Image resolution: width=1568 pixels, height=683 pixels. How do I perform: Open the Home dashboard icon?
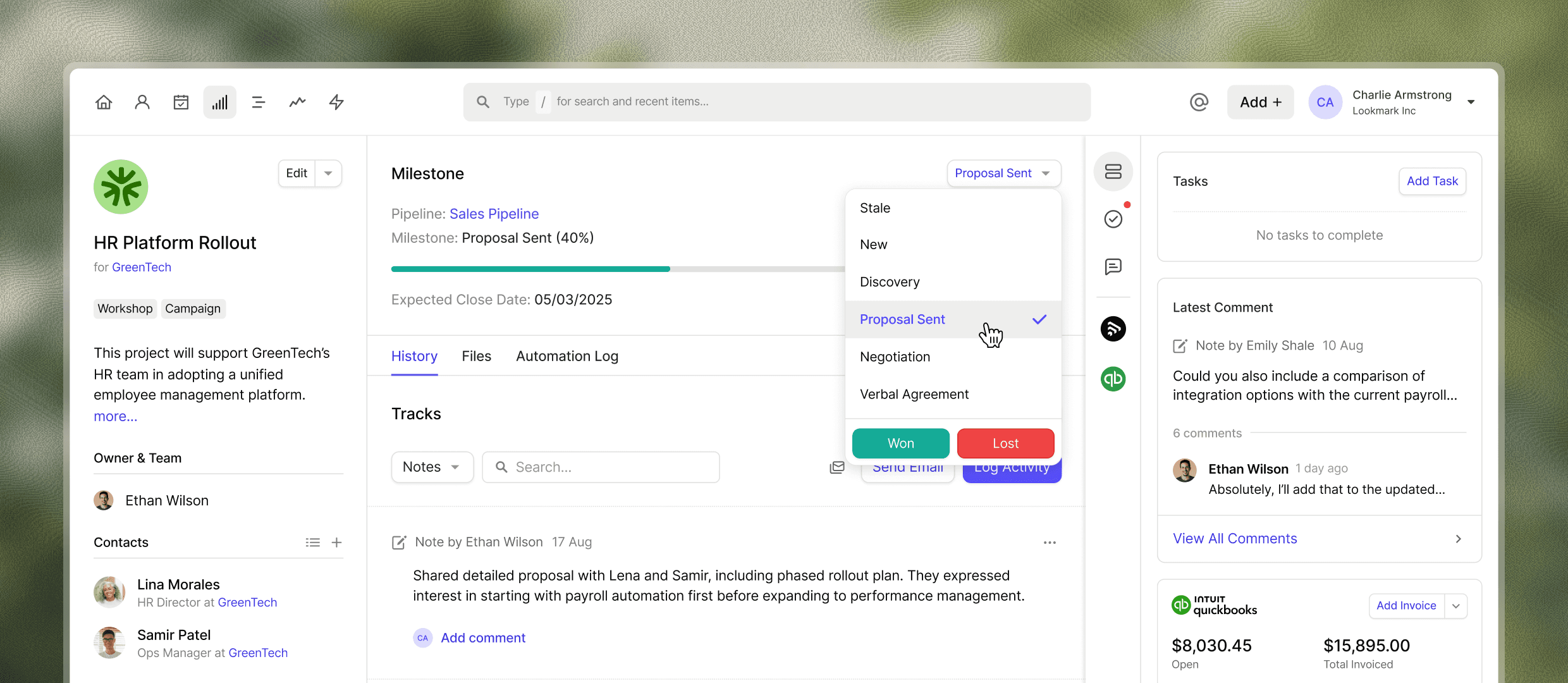[103, 102]
